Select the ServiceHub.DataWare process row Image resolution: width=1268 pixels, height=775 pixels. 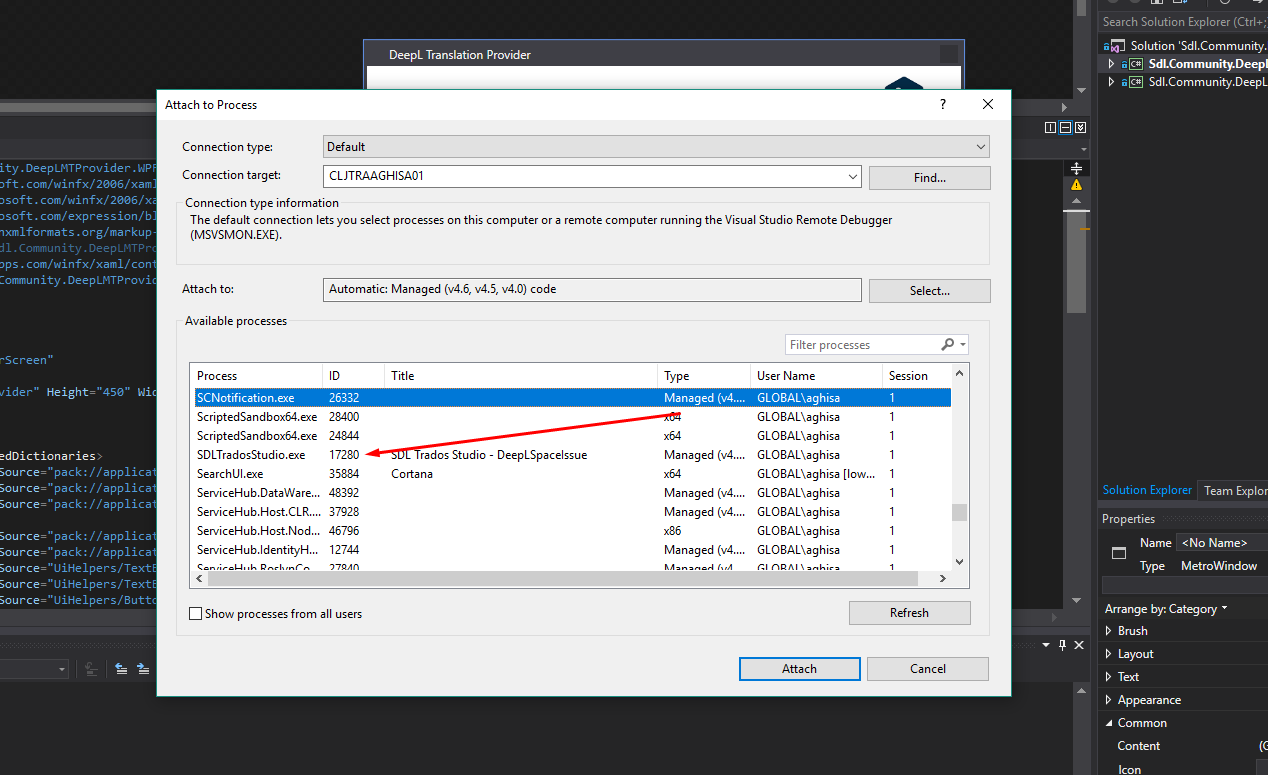[571, 493]
